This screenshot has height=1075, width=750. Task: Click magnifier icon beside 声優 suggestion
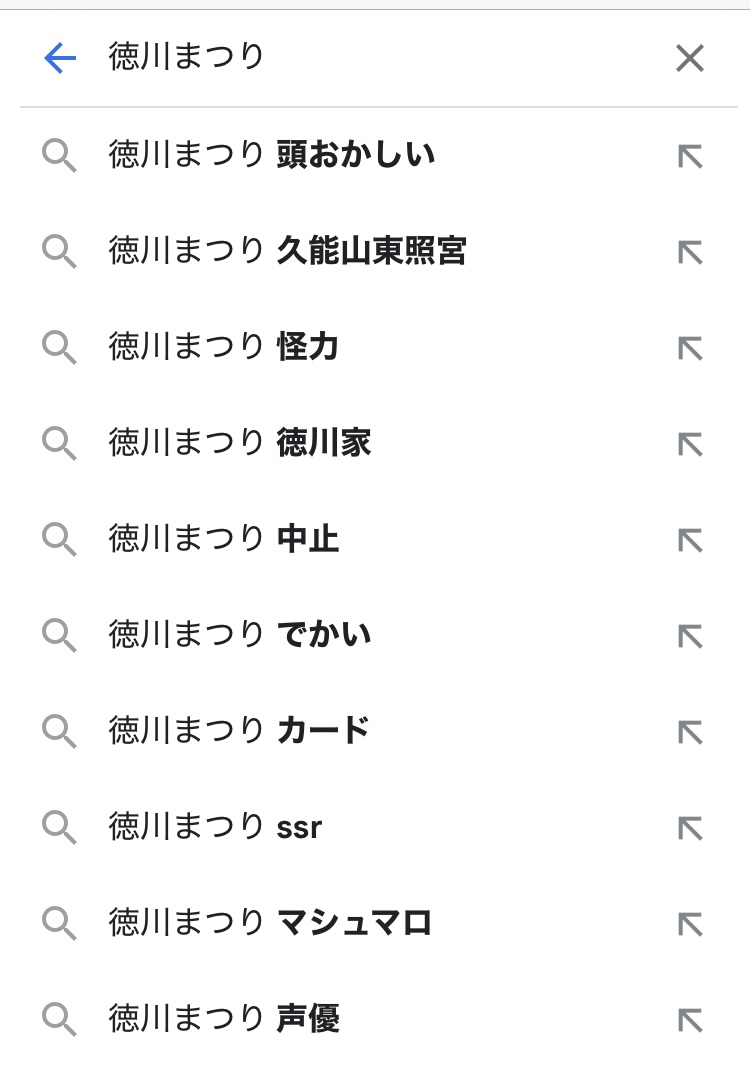(x=59, y=1020)
